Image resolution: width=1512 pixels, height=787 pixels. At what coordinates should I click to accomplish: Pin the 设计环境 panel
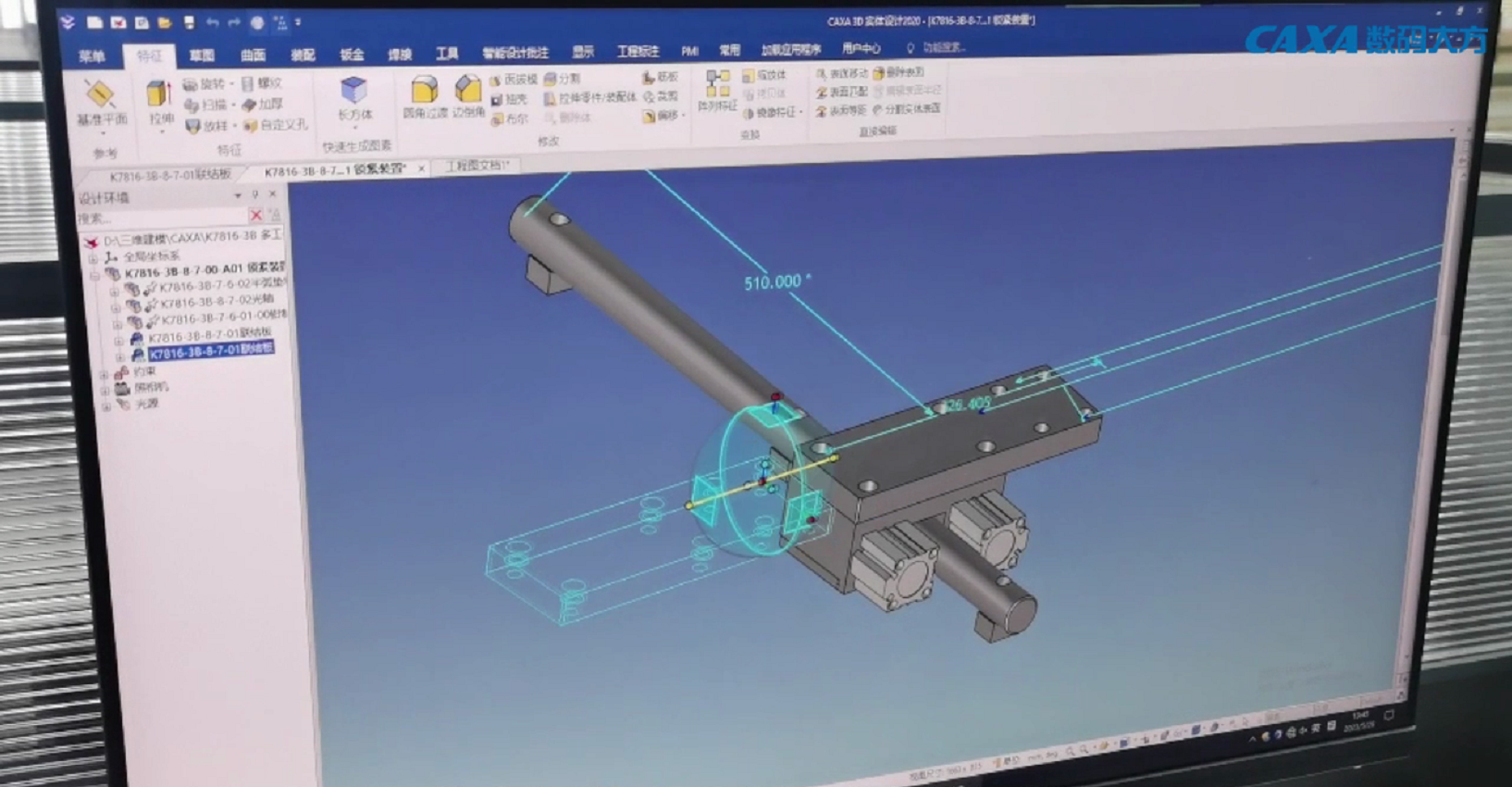255,195
